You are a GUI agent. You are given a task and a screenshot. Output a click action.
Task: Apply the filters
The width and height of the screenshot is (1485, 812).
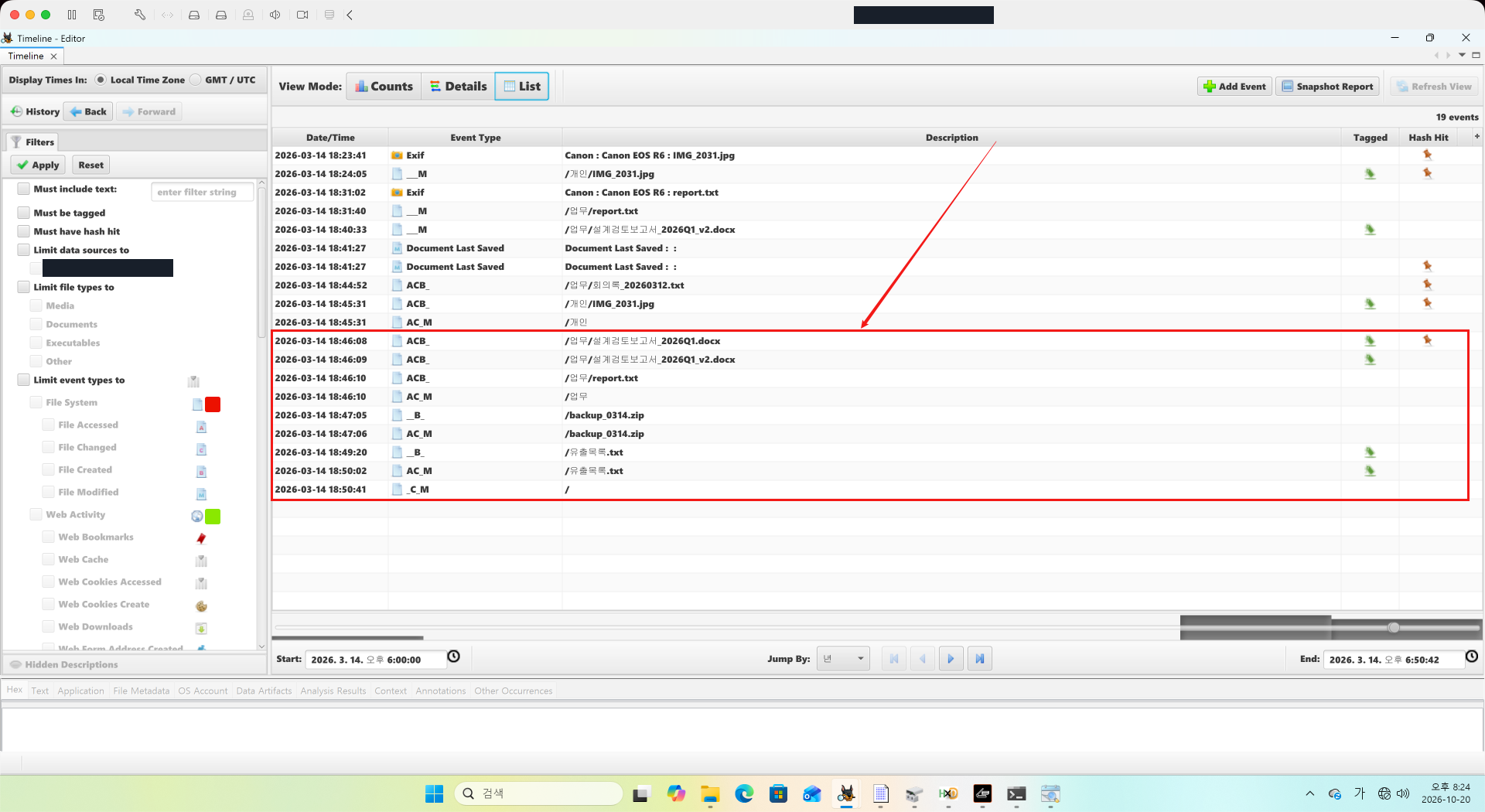click(x=38, y=165)
